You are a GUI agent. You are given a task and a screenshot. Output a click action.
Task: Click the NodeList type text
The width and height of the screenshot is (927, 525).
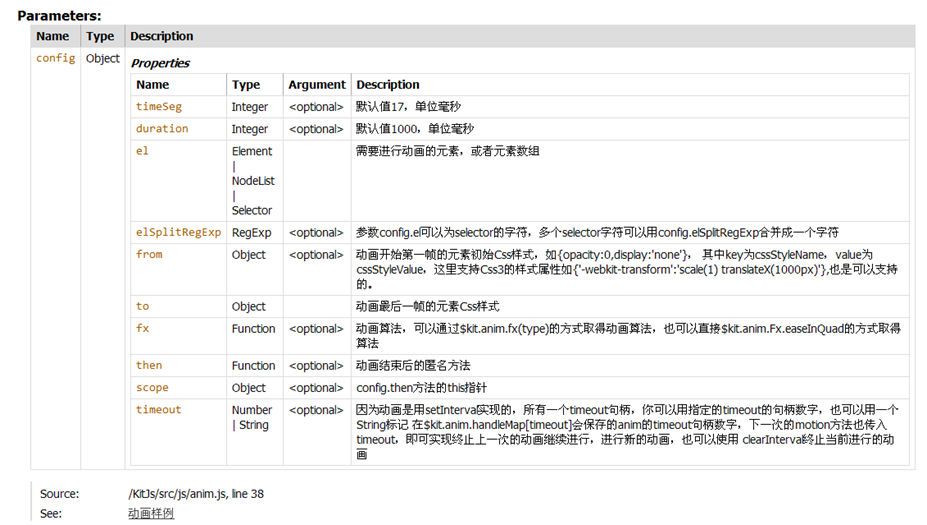pos(253,180)
